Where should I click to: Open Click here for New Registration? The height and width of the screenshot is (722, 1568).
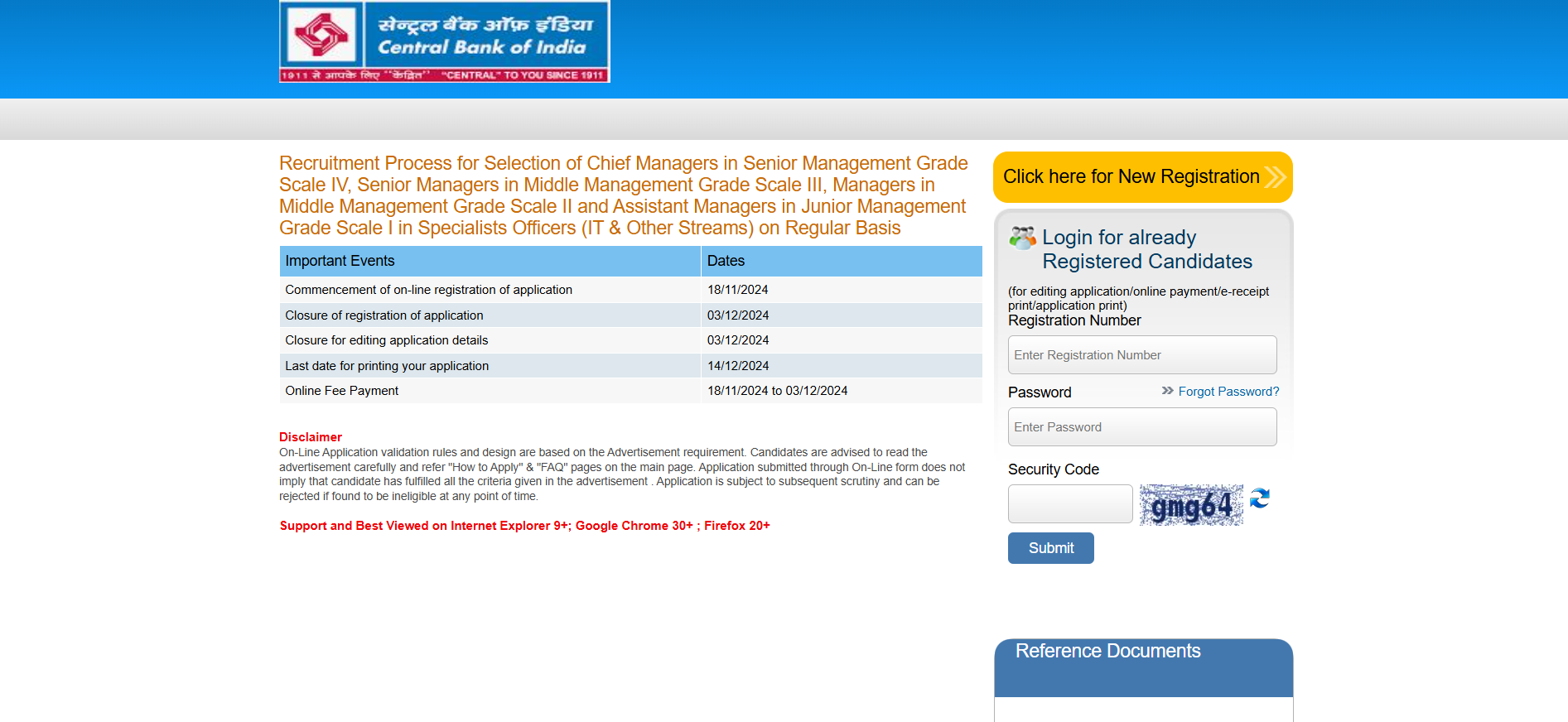pyautogui.click(x=1143, y=177)
